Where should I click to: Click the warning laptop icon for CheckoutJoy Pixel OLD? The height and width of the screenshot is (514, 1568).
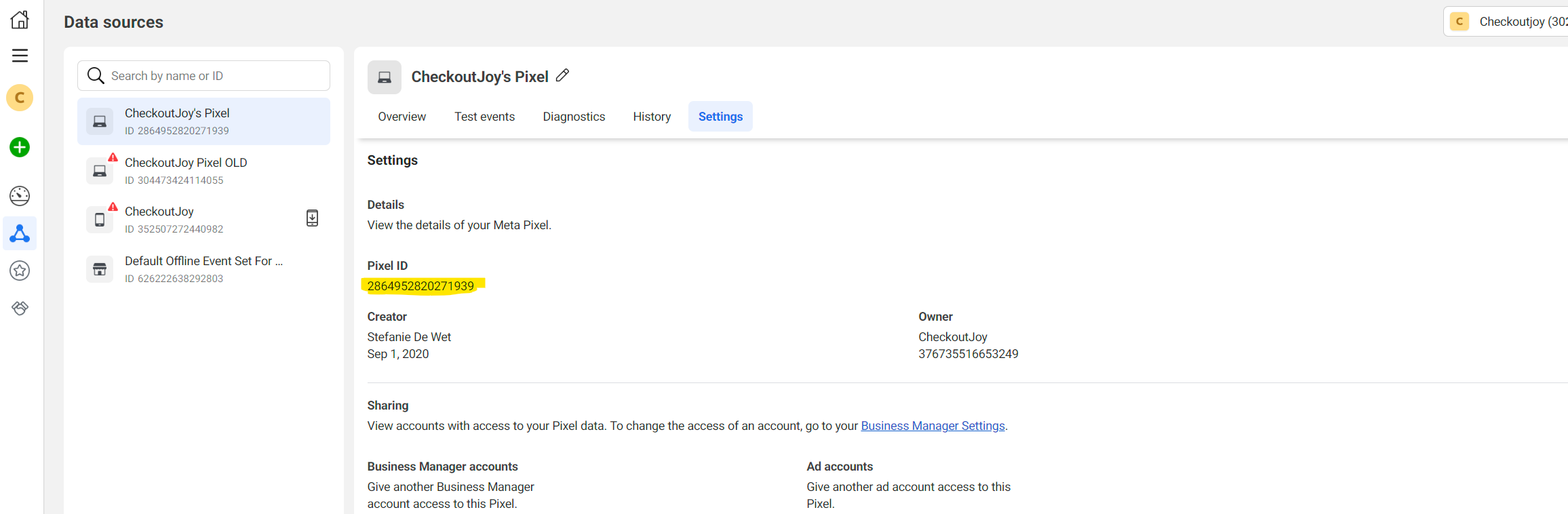(x=100, y=171)
